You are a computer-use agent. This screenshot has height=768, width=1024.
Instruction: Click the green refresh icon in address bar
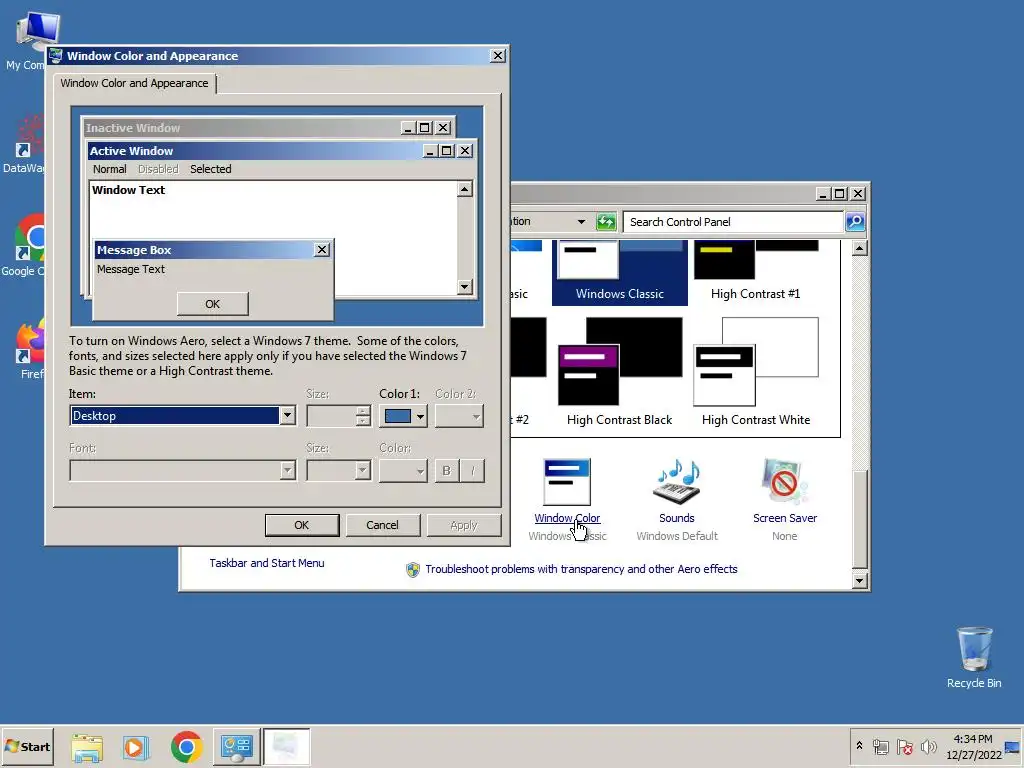[x=606, y=222]
